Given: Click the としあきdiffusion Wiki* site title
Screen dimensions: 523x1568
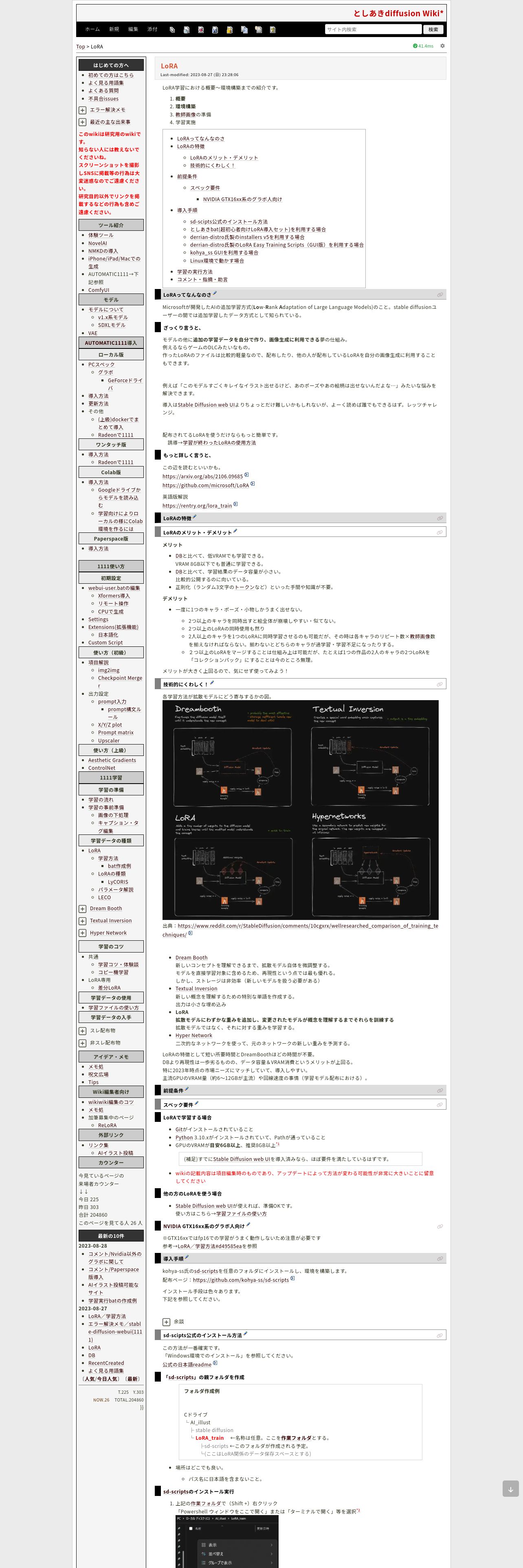Looking at the screenshot, I should (398, 13).
